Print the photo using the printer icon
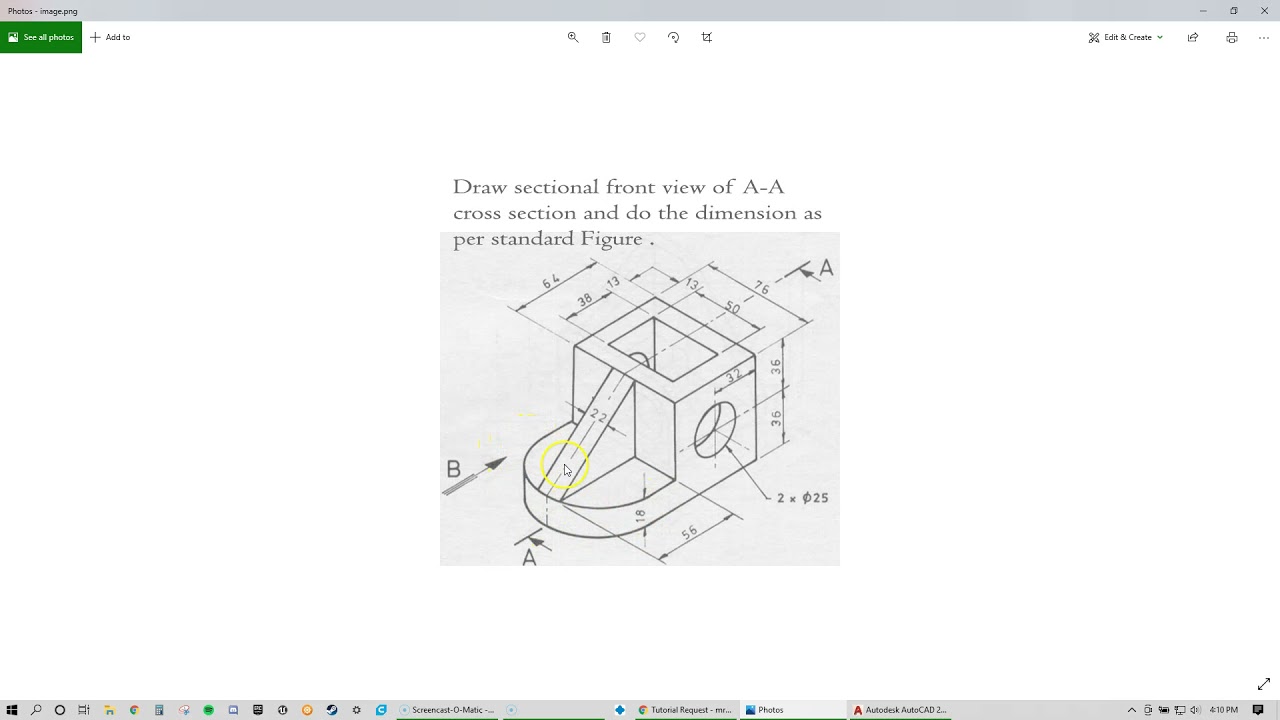Image resolution: width=1280 pixels, height=720 pixels. click(1232, 37)
